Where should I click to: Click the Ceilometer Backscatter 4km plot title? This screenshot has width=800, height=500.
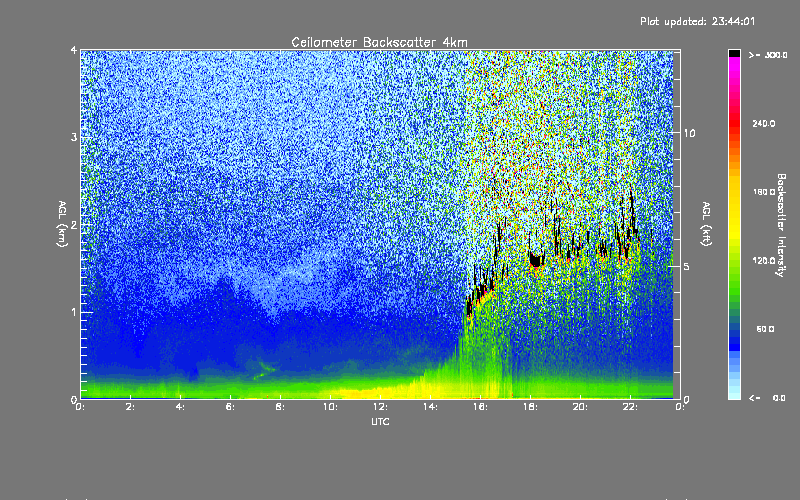point(379,42)
